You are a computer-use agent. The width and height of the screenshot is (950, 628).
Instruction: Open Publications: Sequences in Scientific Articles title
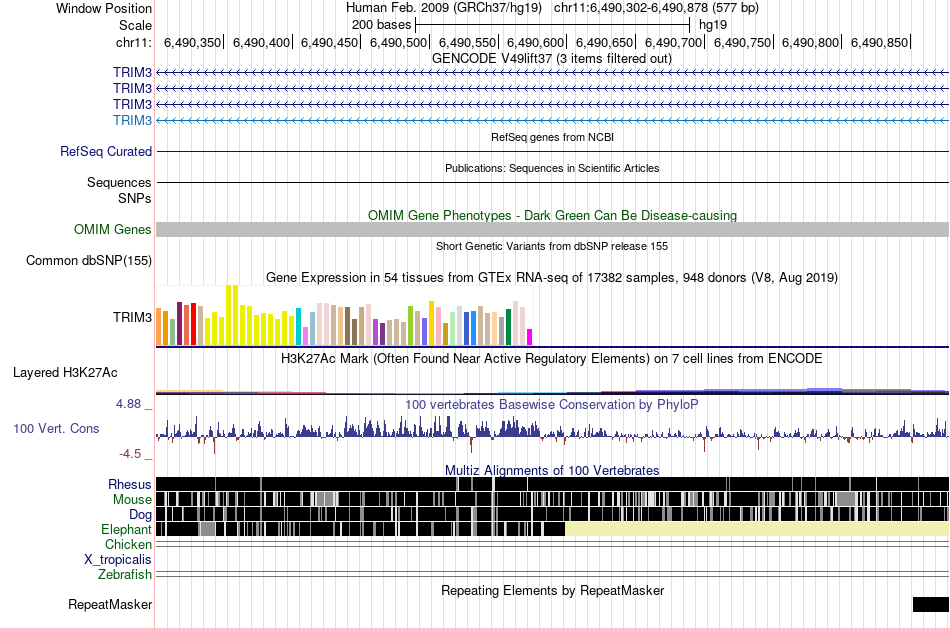coord(552,168)
